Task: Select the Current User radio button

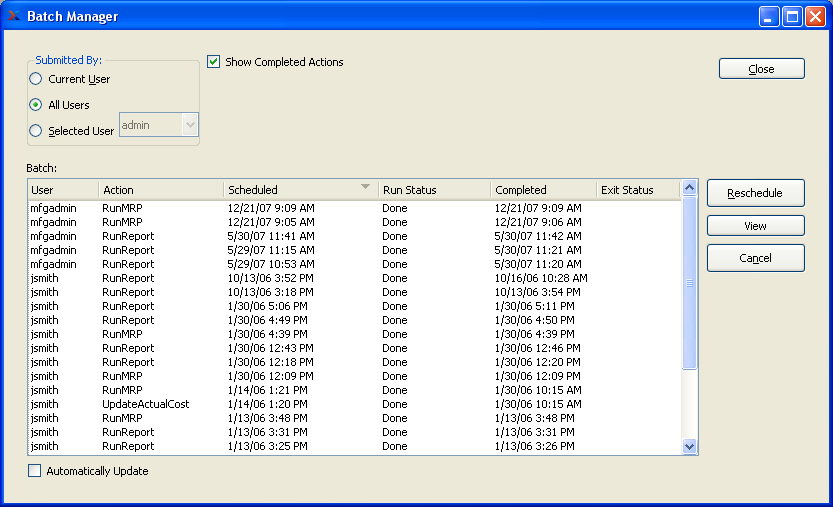Action: tap(36, 79)
